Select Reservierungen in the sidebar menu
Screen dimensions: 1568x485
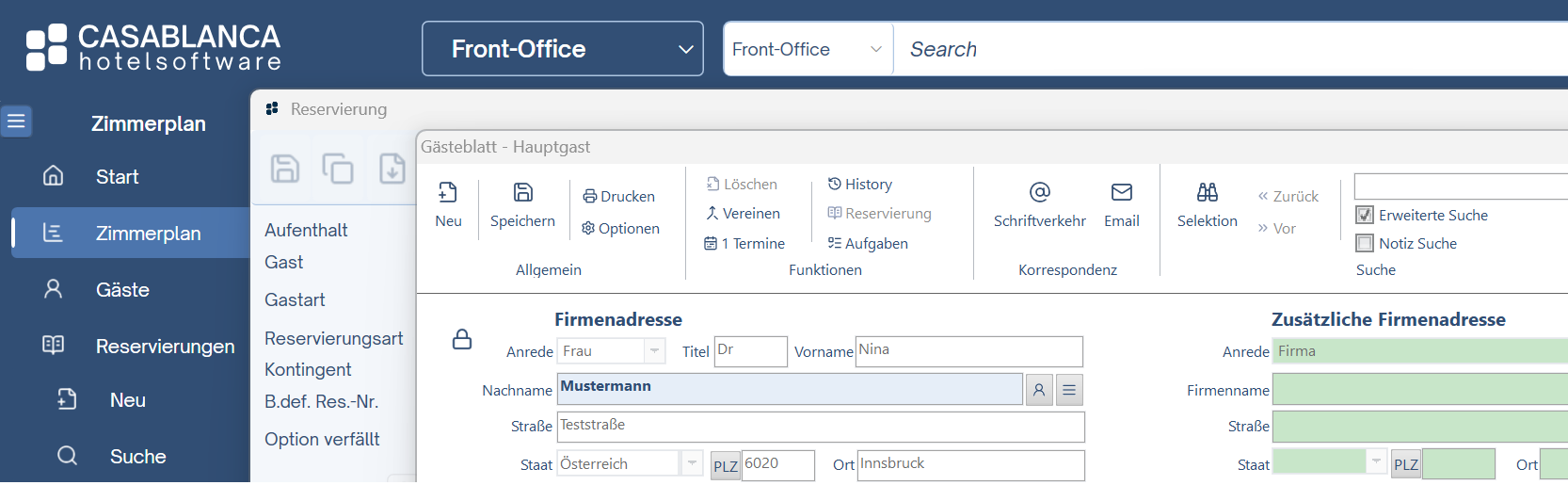[165, 347]
